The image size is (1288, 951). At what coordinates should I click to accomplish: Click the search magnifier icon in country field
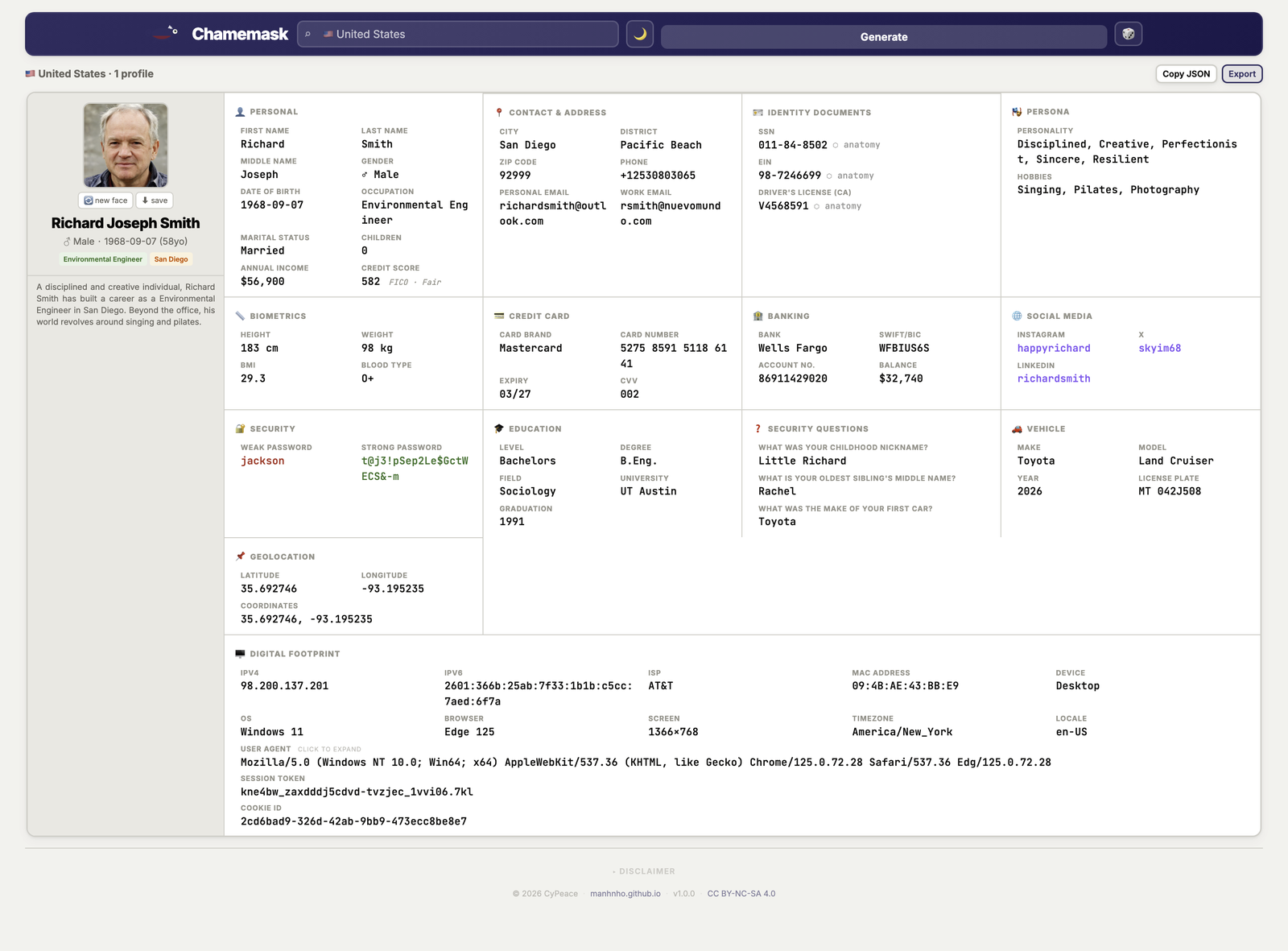[308, 35]
